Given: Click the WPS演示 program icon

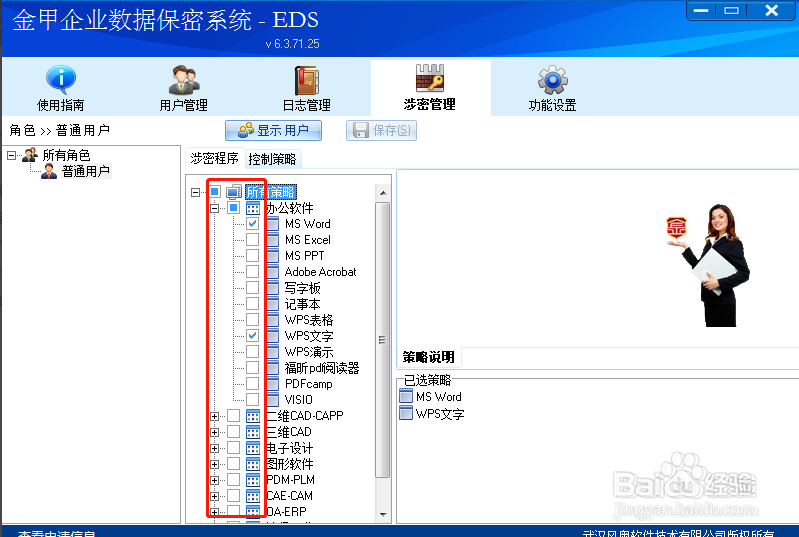Looking at the screenshot, I should pyautogui.click(x=272, y=352).
